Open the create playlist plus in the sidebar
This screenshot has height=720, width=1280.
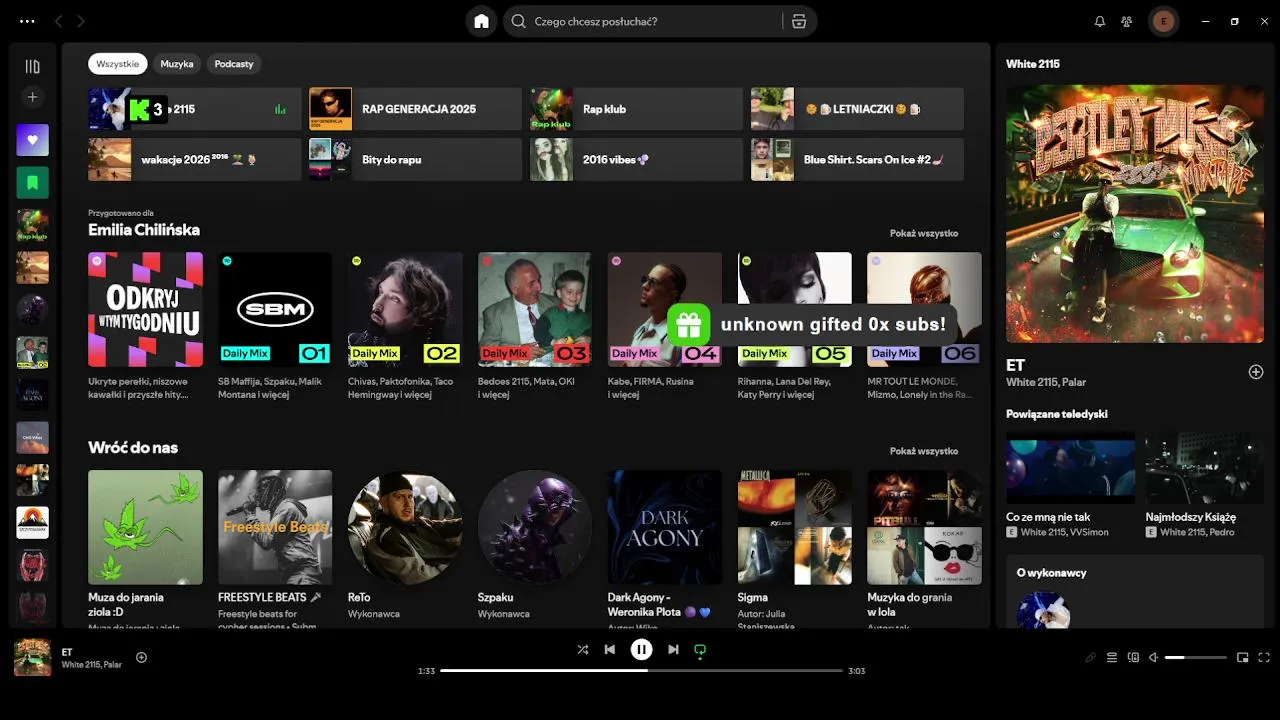coord(32,97)
